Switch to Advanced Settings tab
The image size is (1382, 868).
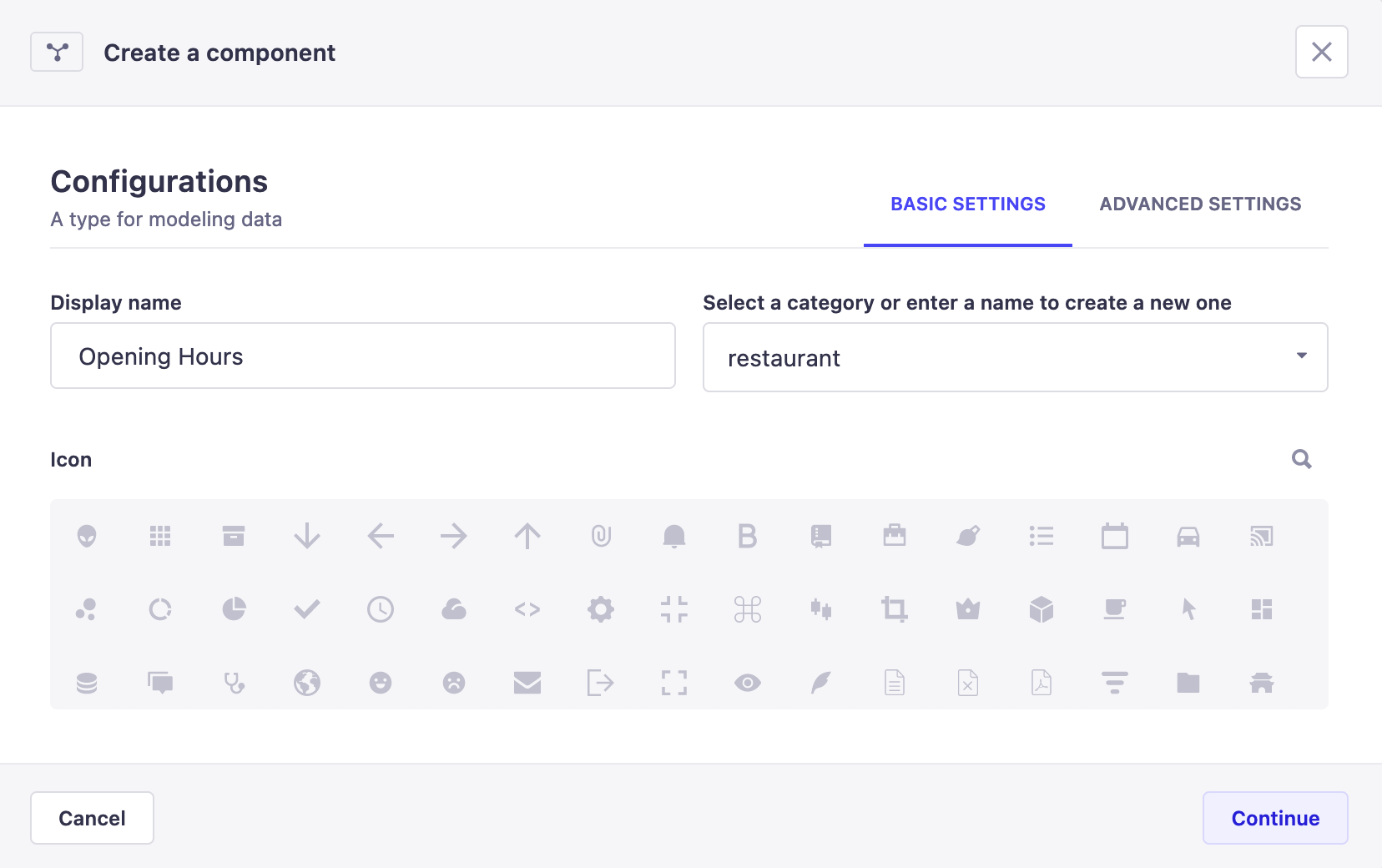point(1200,204)
